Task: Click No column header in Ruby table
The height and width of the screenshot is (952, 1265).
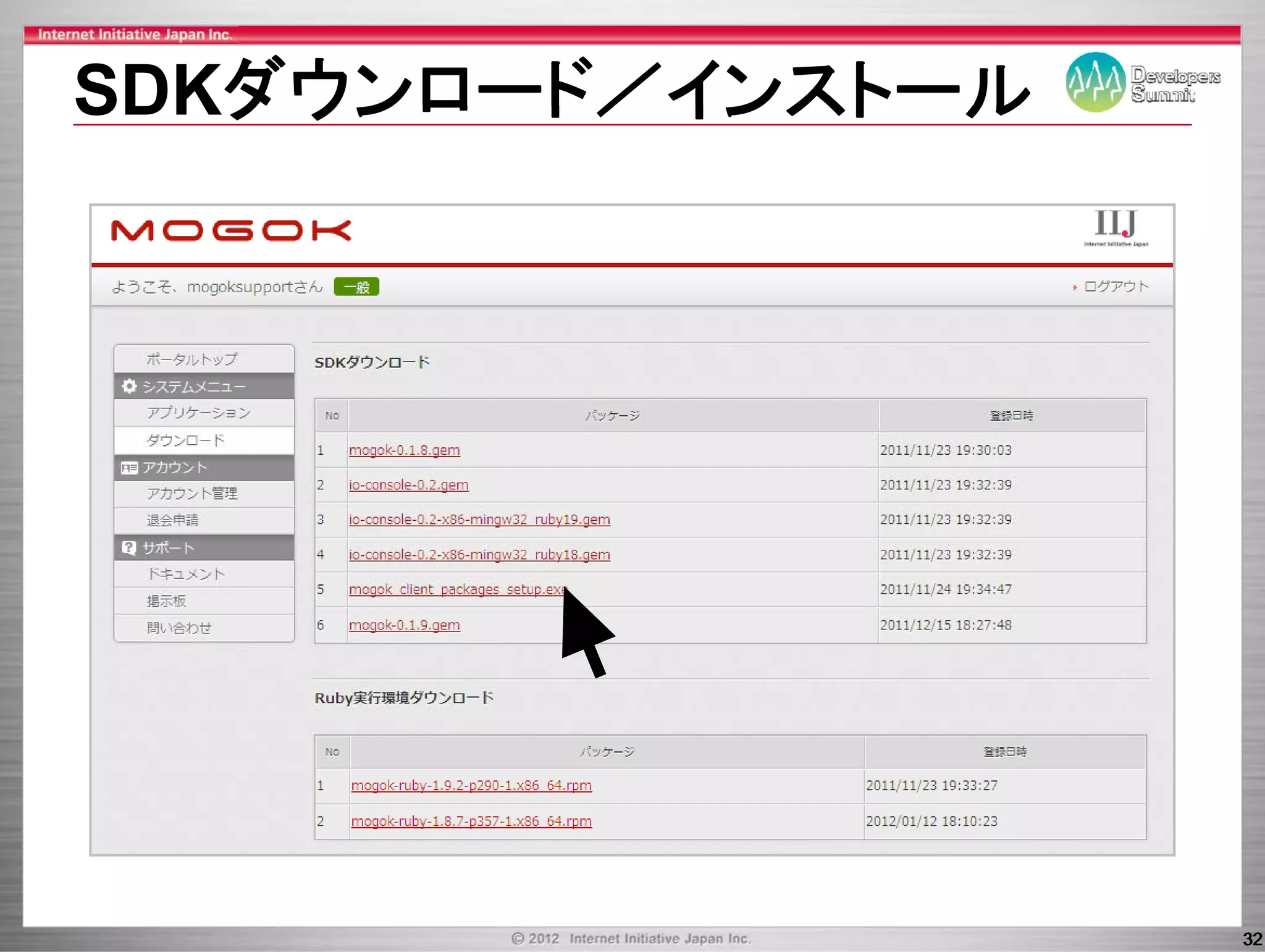Action: point(332,752)
